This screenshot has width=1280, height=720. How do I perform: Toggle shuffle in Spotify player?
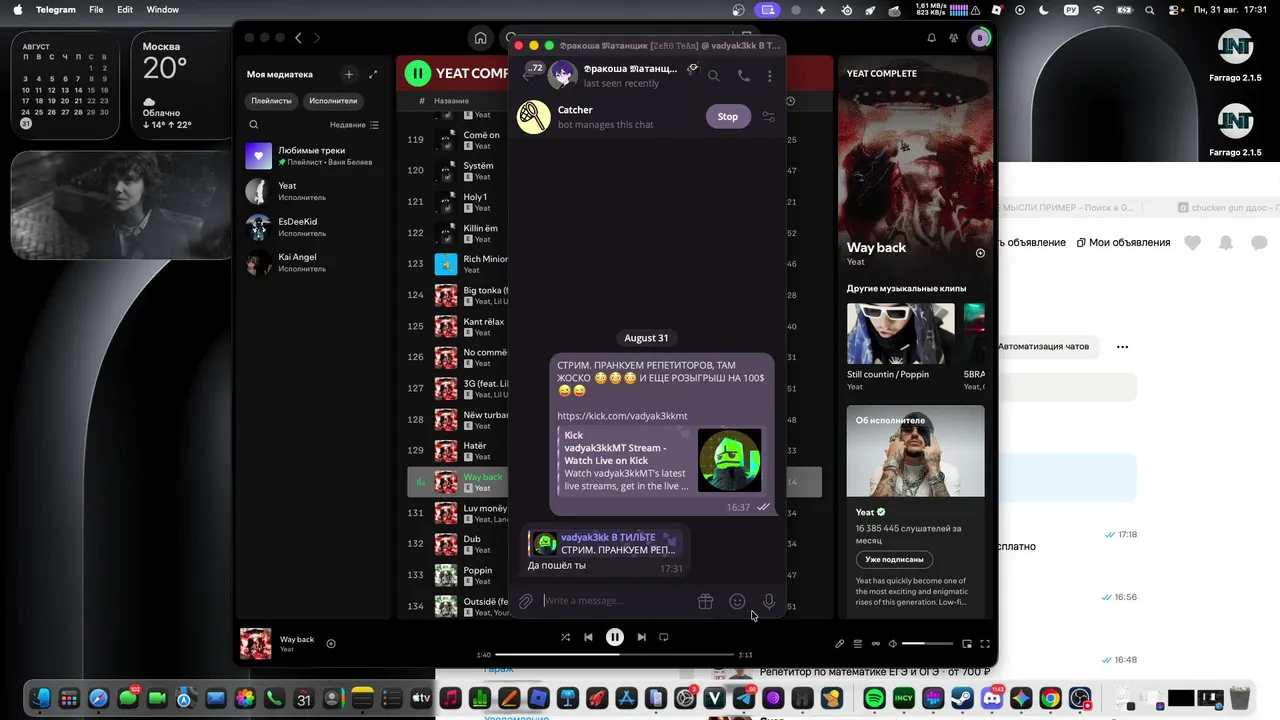coord(566,637)
